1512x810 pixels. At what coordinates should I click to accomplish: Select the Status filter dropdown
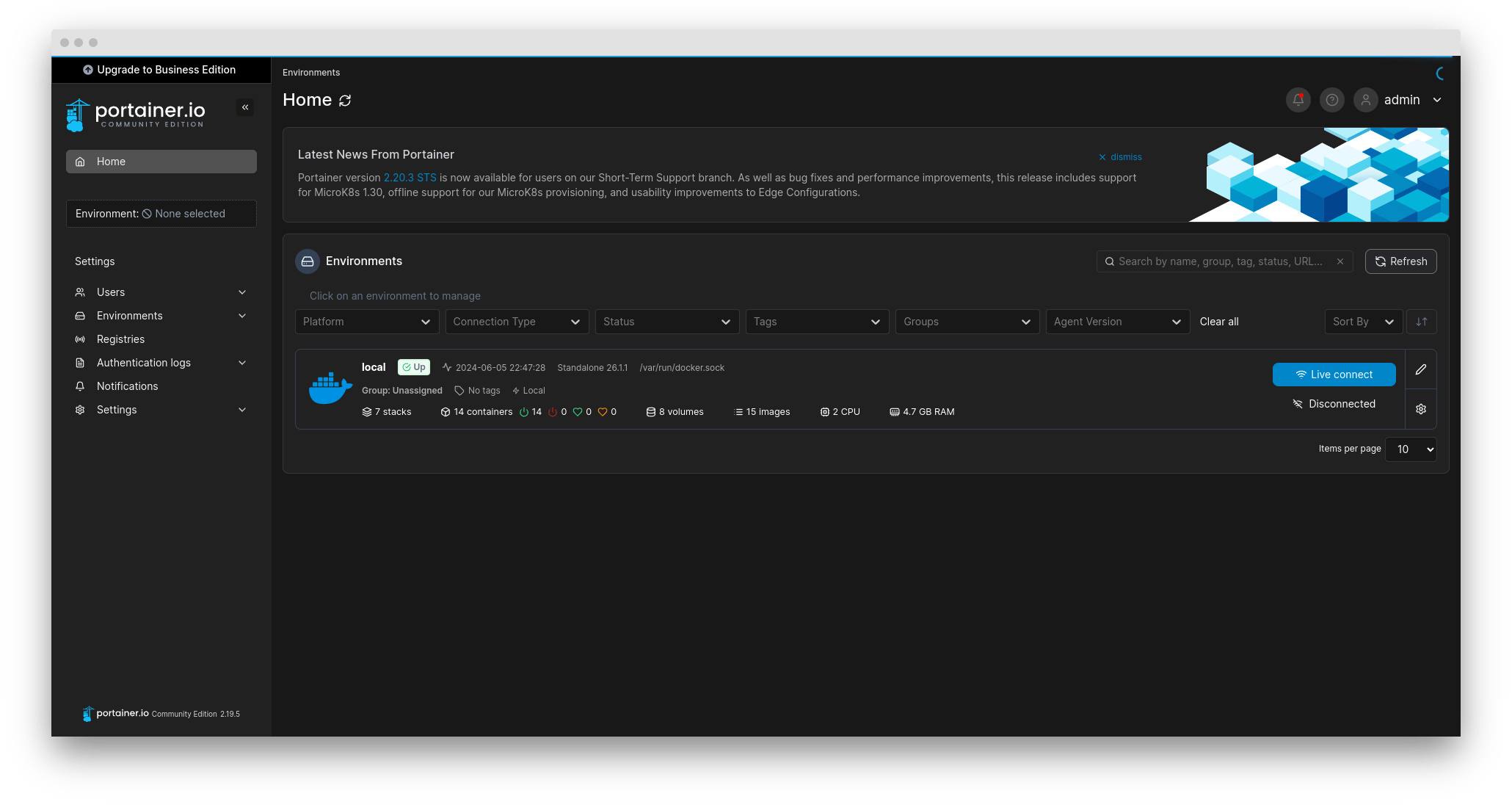coord(666,321)
